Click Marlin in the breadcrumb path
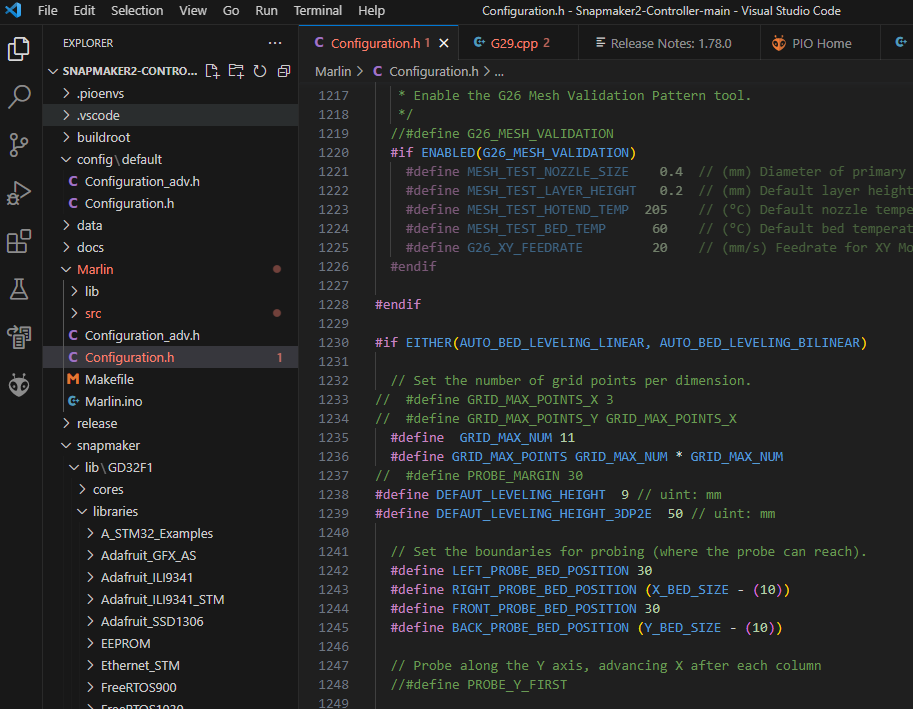913x709 pixels. click(333, 72)
